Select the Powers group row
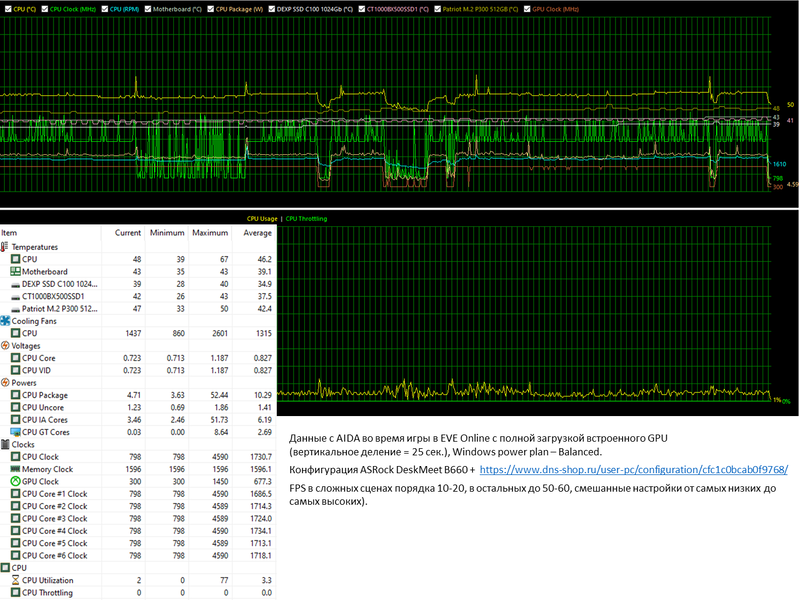 (x=138, y=383)
